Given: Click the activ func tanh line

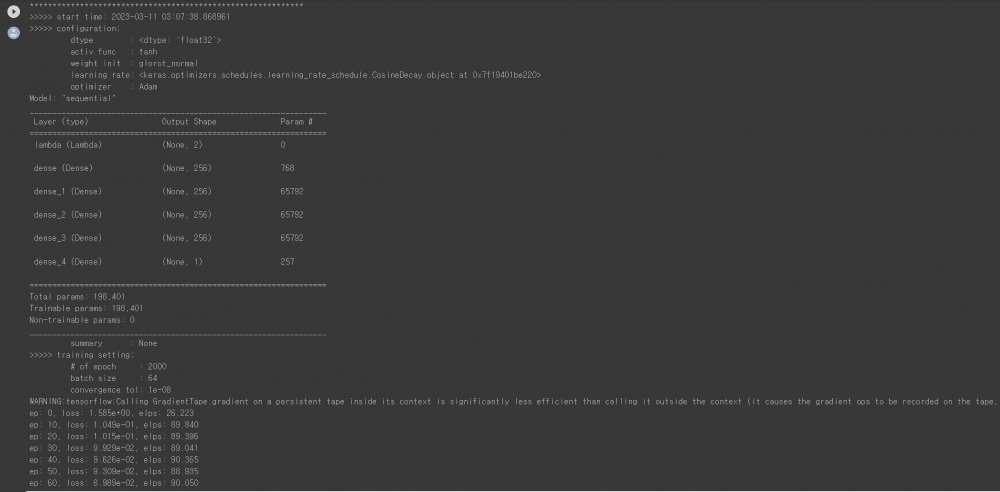Looking at the screenshot, I should tap(113, 51).
